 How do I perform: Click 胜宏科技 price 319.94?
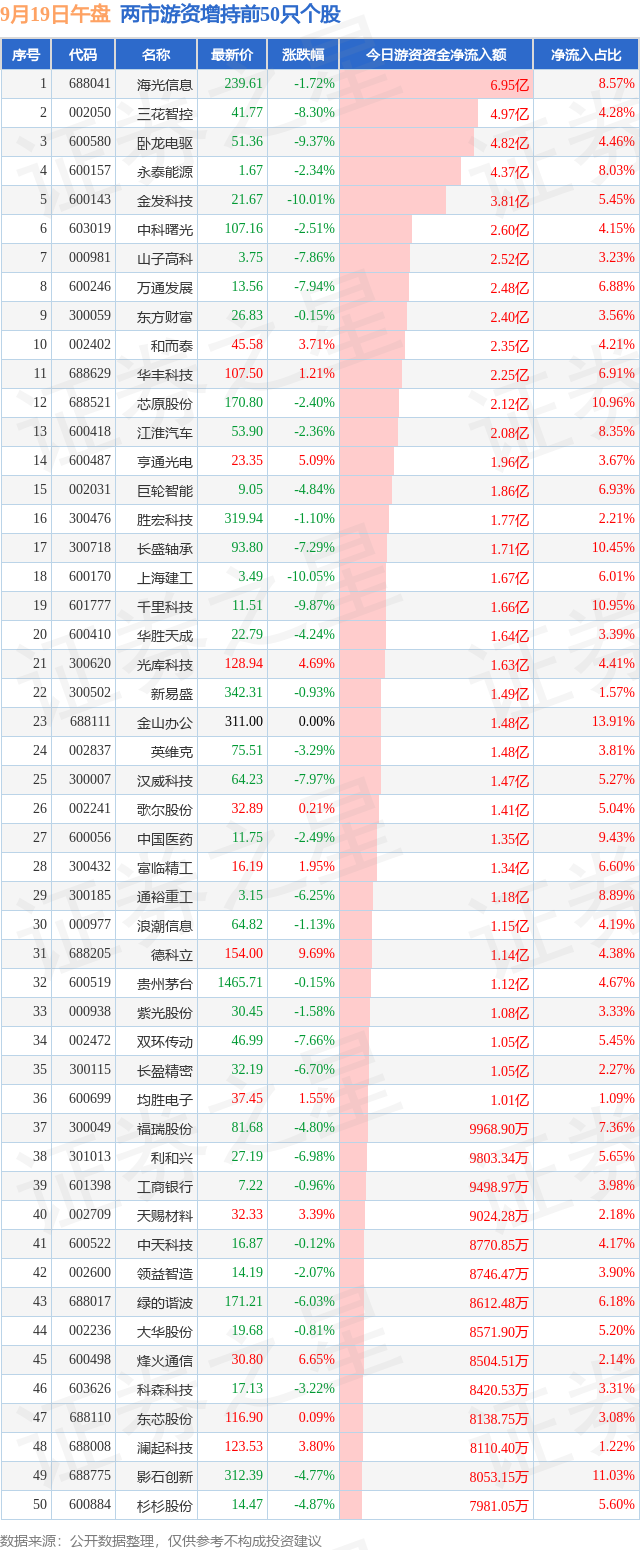pyautogui.click(x=244, y=519)
